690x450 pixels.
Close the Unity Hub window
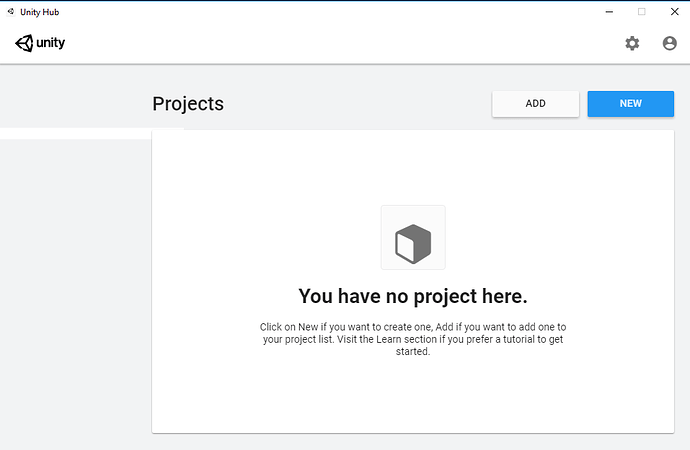pyautogui.click(x=674, y=12)
